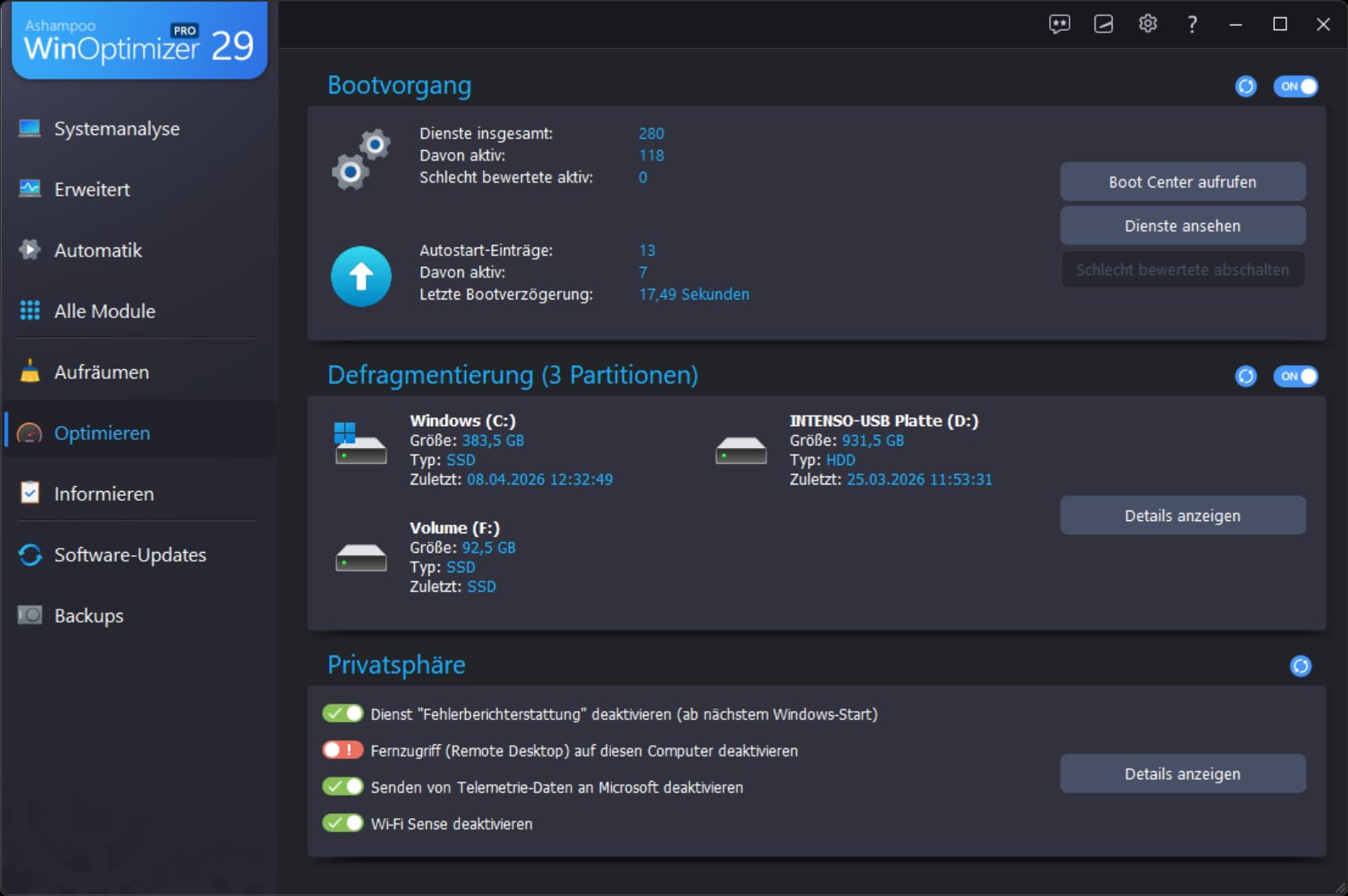Click Details anzeigen in Privatsphäre
1348x896 pixels.
[1182, 773]
